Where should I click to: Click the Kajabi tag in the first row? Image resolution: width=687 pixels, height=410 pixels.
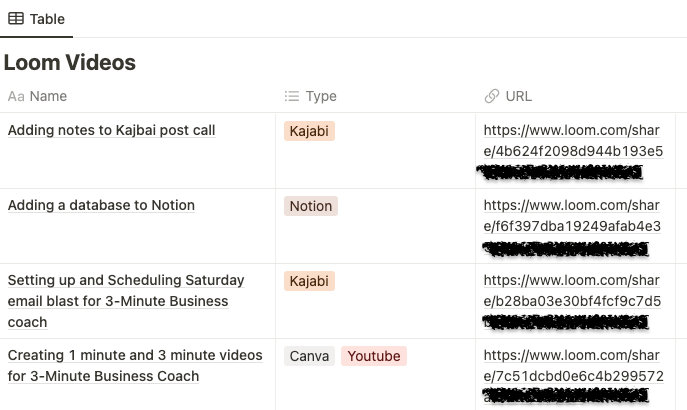309,131
